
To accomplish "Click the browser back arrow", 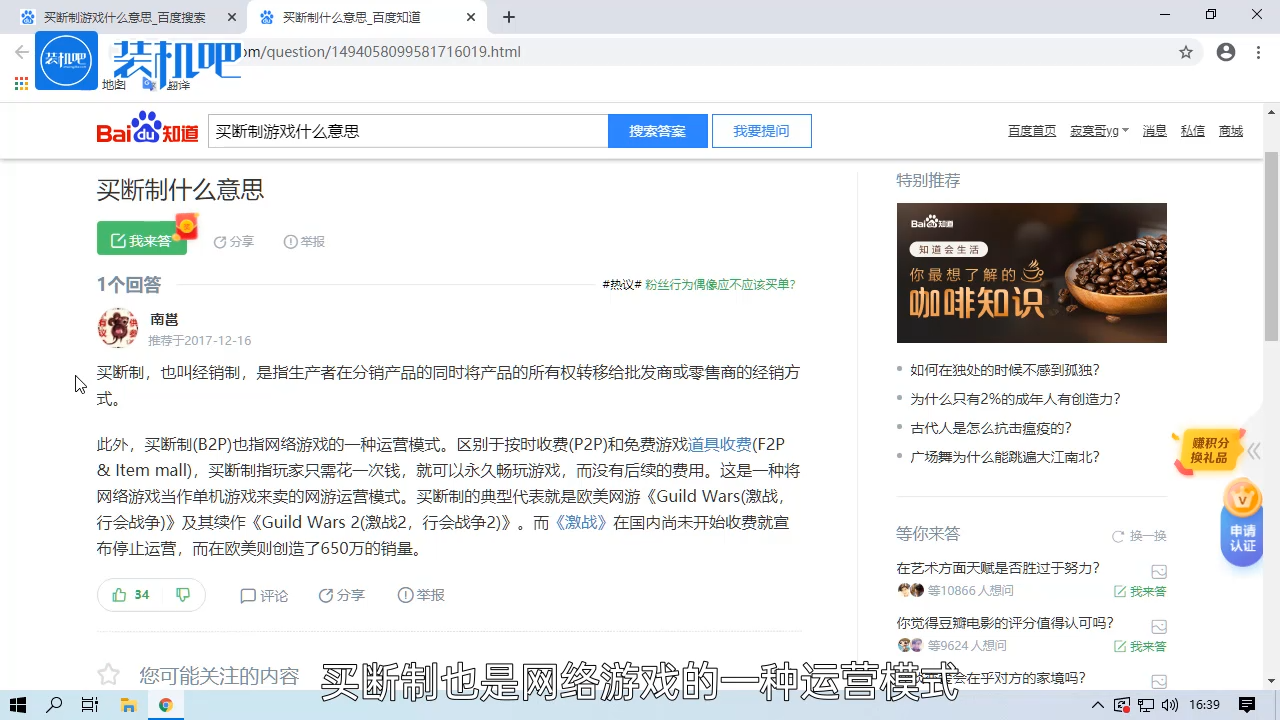I will (21, 51).
